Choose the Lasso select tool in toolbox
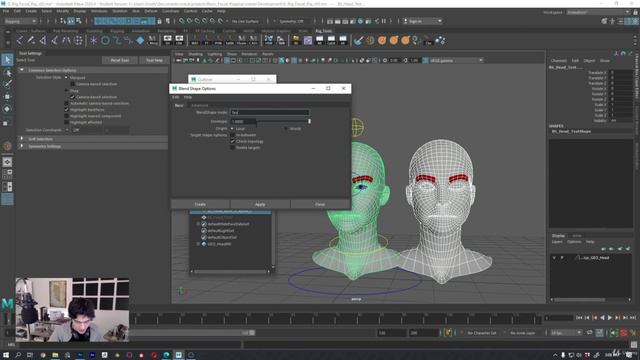Image resolution: width=640 pixels, height=360 pixels. click(7, 73)
